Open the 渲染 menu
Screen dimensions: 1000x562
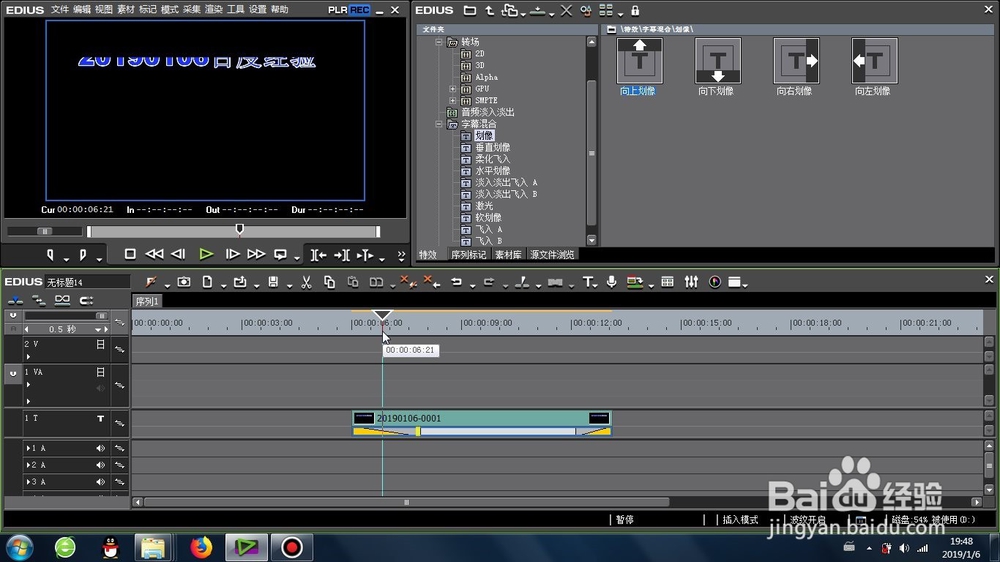click(x=214, y=10)
